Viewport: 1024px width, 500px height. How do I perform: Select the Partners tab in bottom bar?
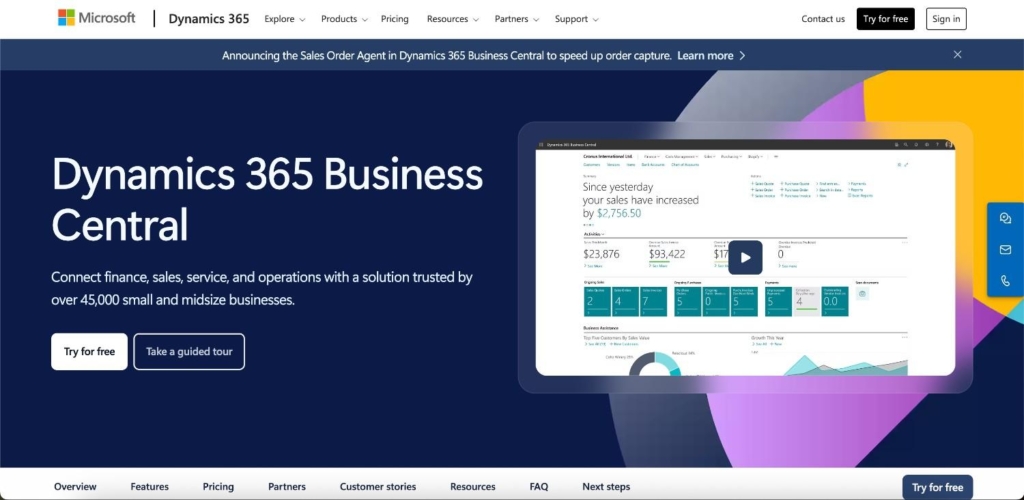point(287,487)
